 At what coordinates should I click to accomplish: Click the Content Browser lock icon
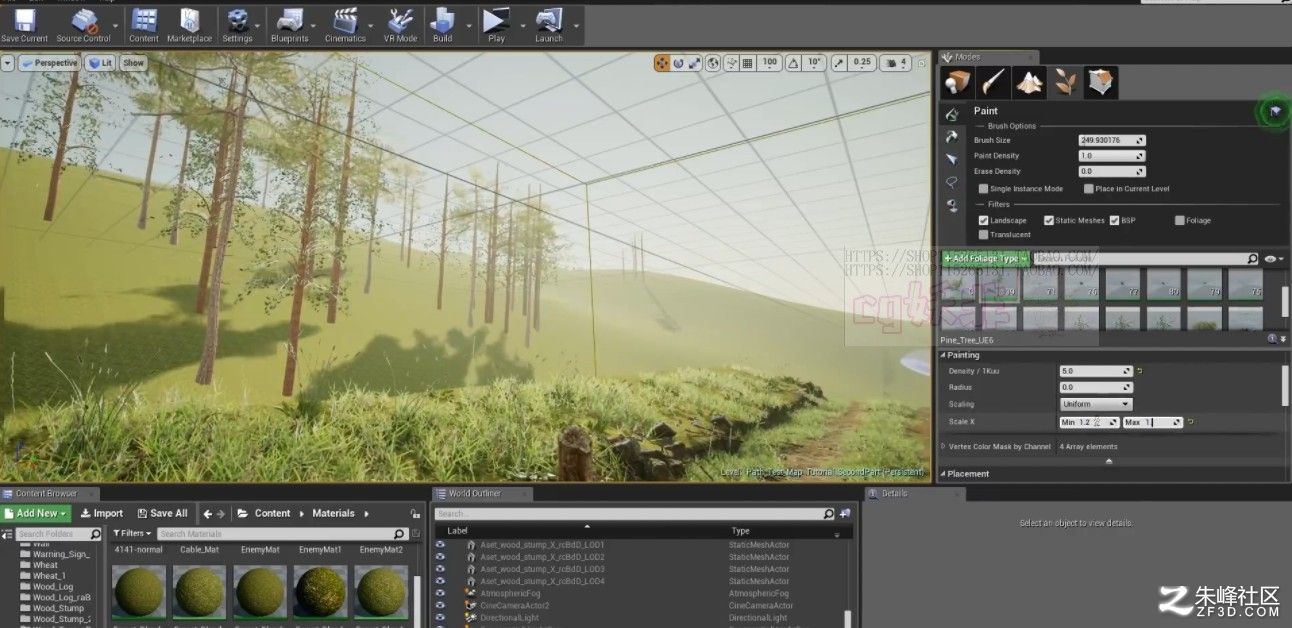pyautogui.click(x=415, y=513)
